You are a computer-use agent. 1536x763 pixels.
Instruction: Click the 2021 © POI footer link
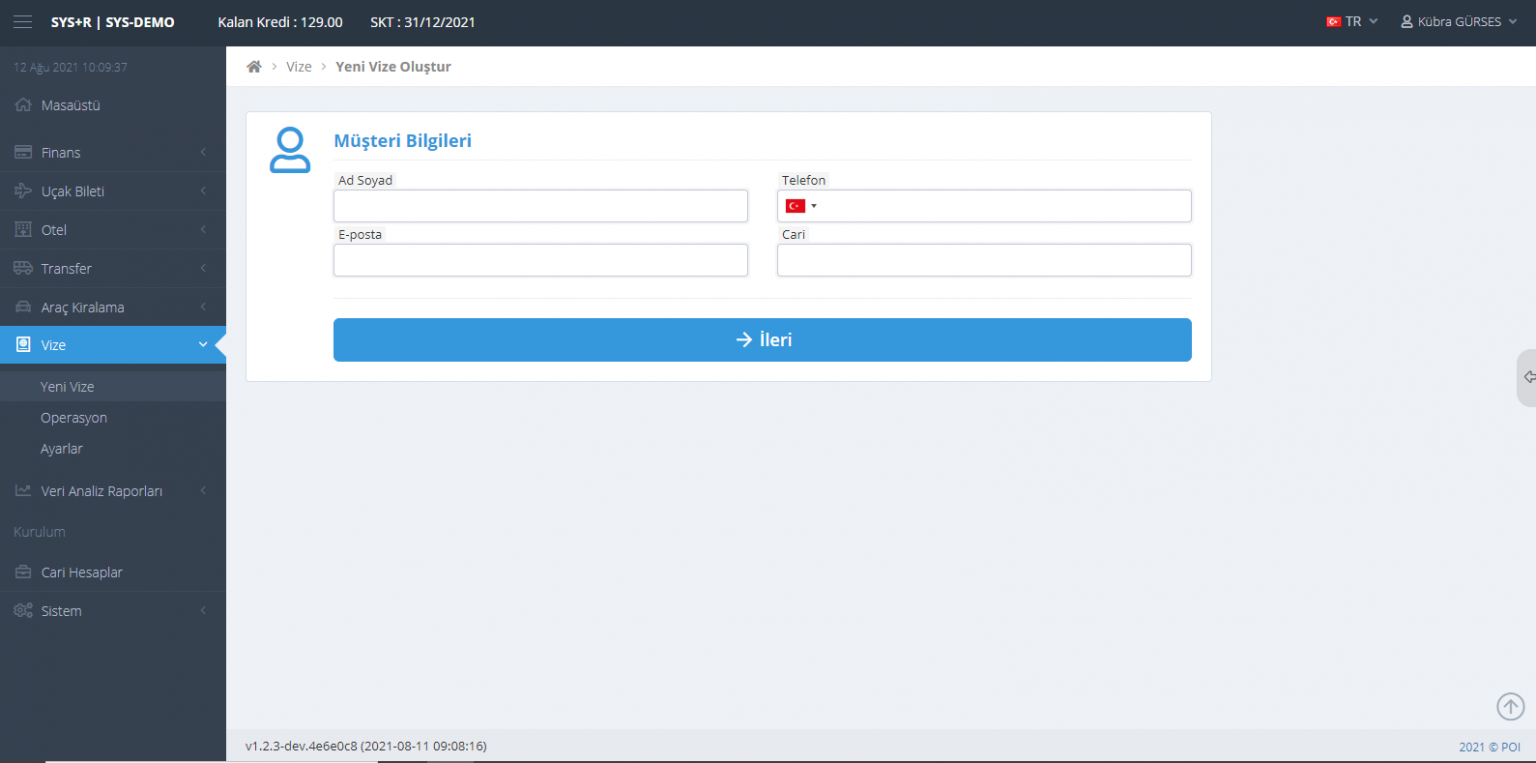point(1489,747)
